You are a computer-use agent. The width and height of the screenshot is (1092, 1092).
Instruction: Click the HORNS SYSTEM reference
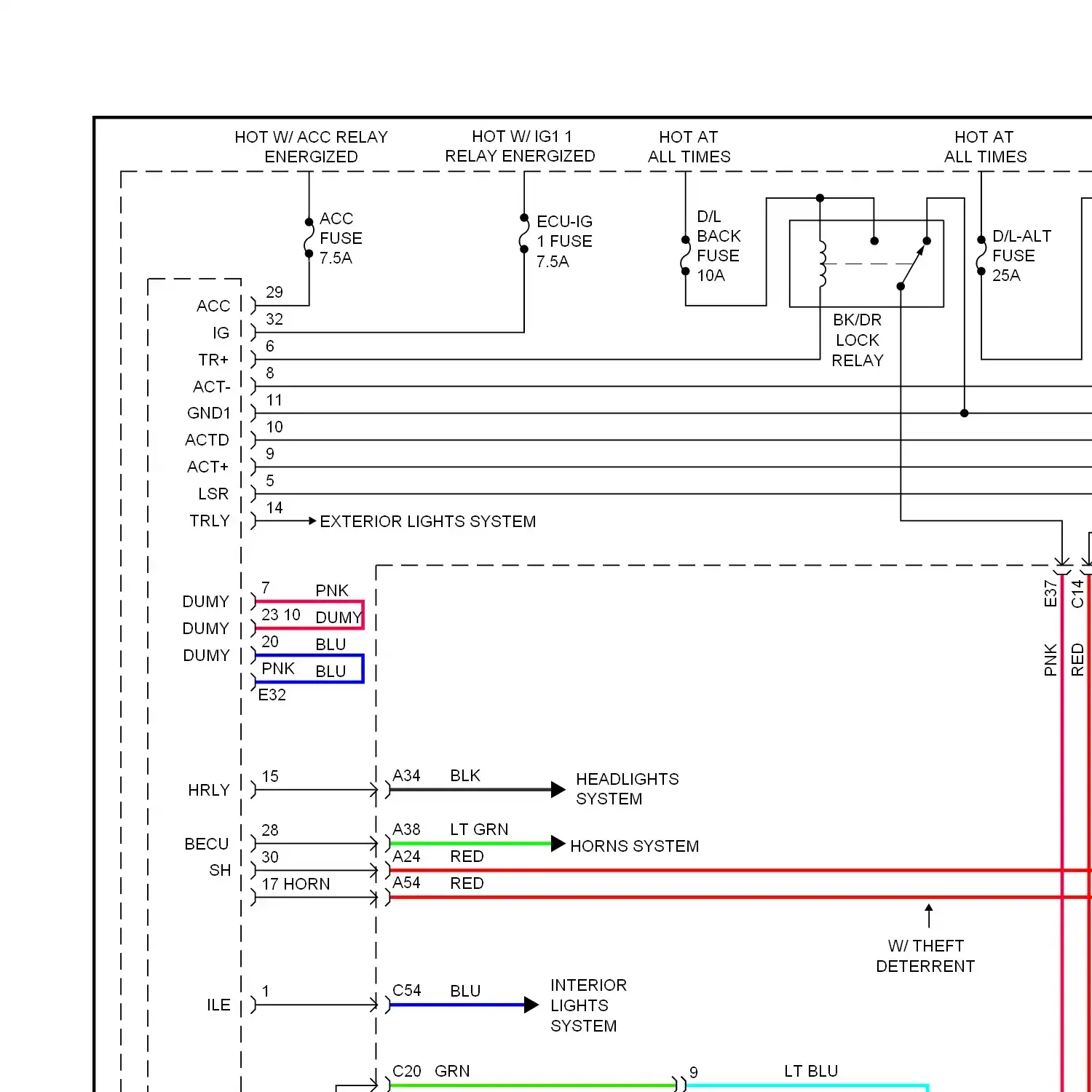pos(634,846)
